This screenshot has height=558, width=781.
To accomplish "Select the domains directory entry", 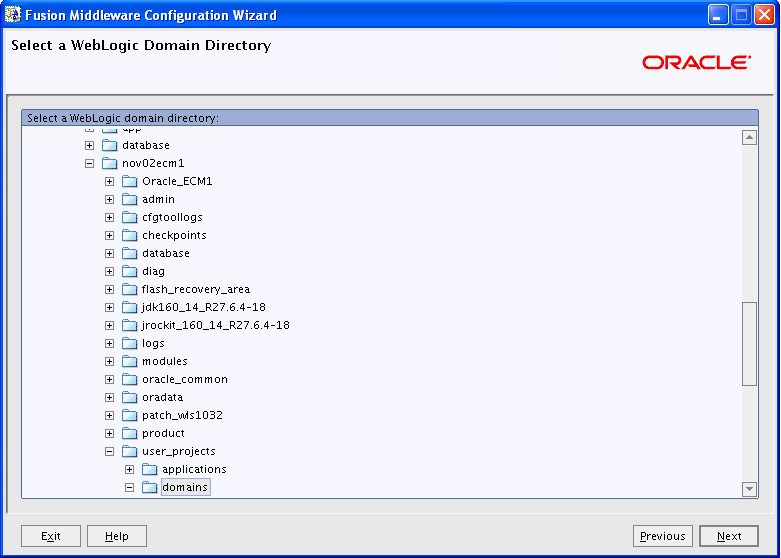I will [185, 487].
